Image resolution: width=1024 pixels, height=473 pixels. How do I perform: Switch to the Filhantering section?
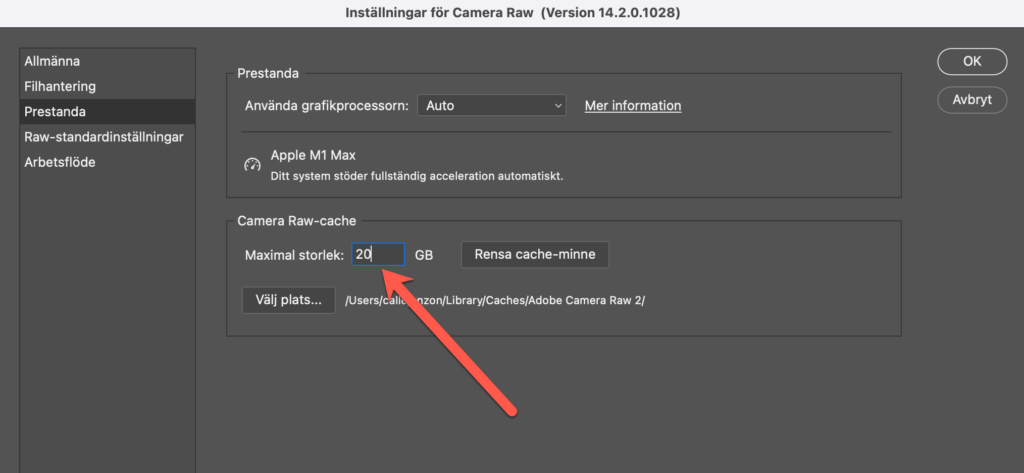(x=60, y=87)
